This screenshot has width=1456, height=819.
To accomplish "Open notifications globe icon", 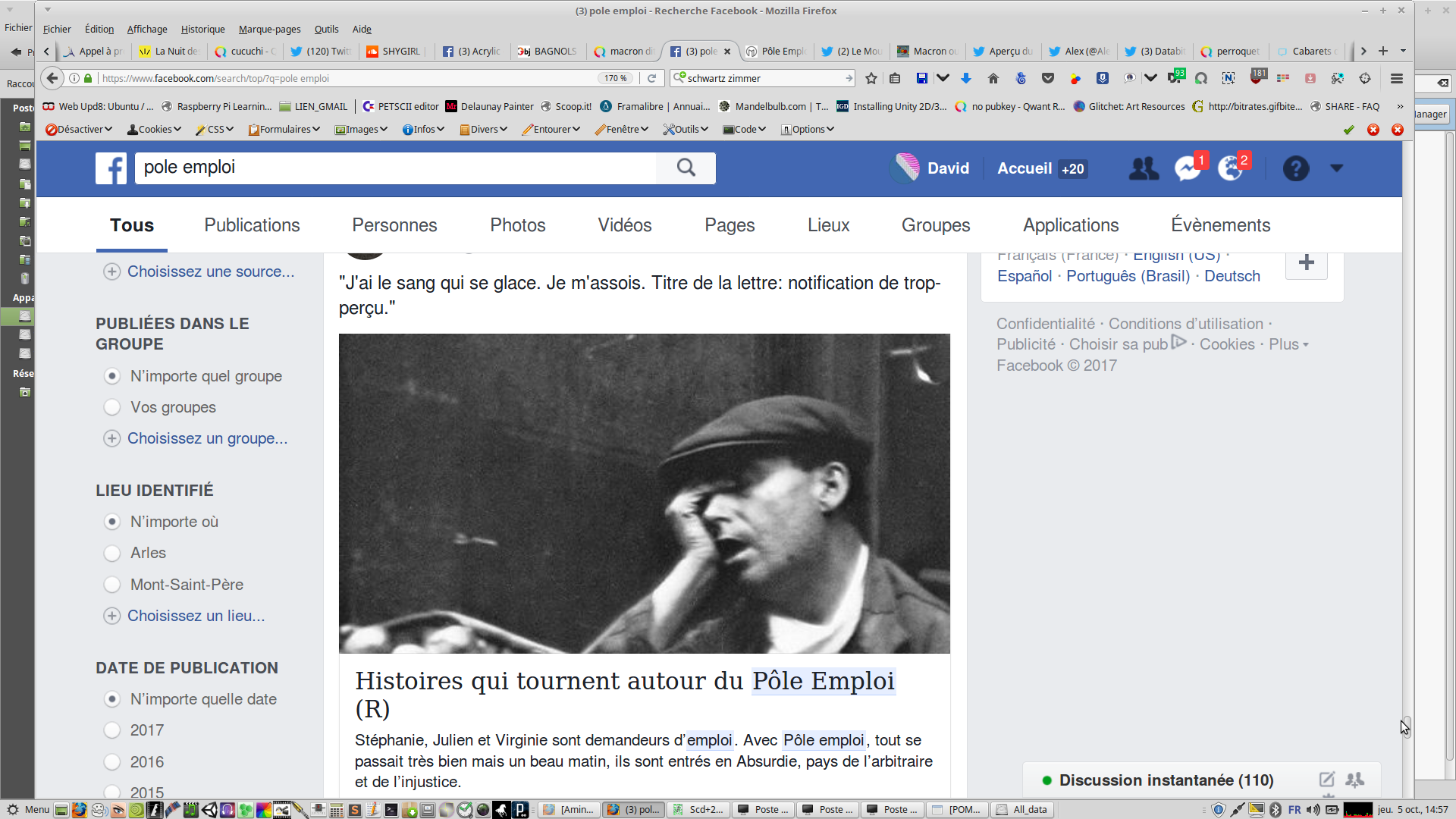I will [1230, 168].
